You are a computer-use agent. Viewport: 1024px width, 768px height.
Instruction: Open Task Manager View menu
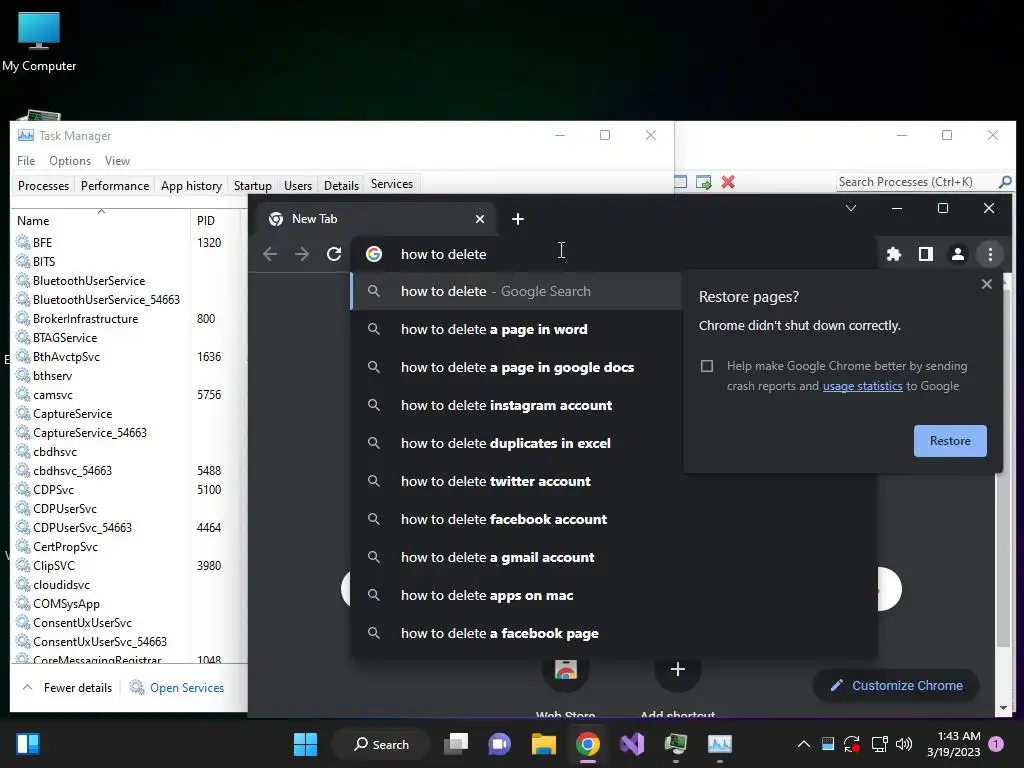point(118,161)
